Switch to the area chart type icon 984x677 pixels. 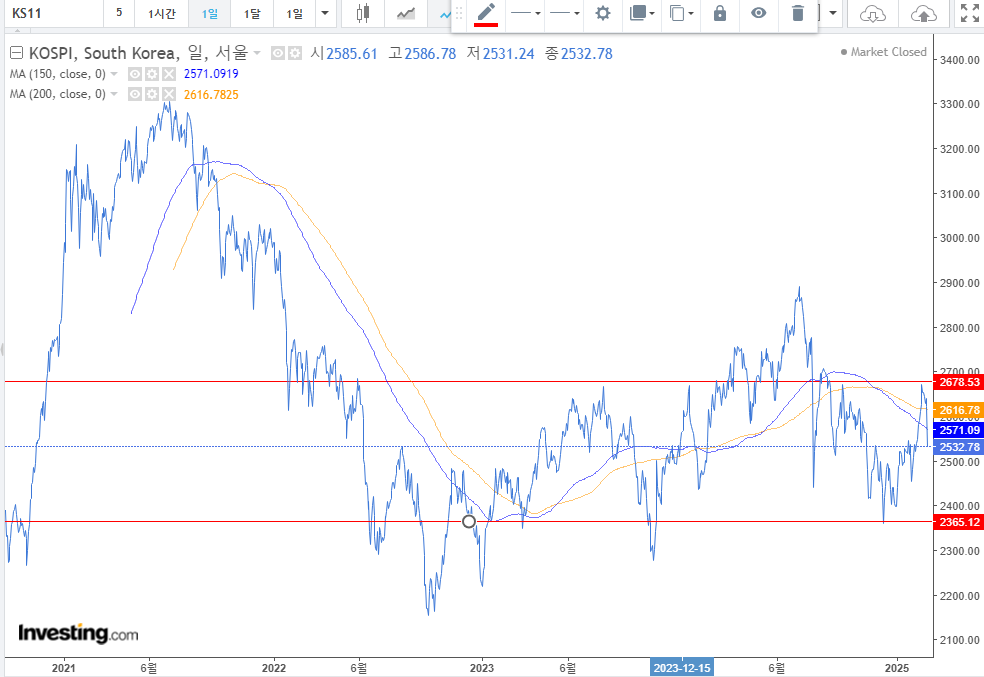405,13
